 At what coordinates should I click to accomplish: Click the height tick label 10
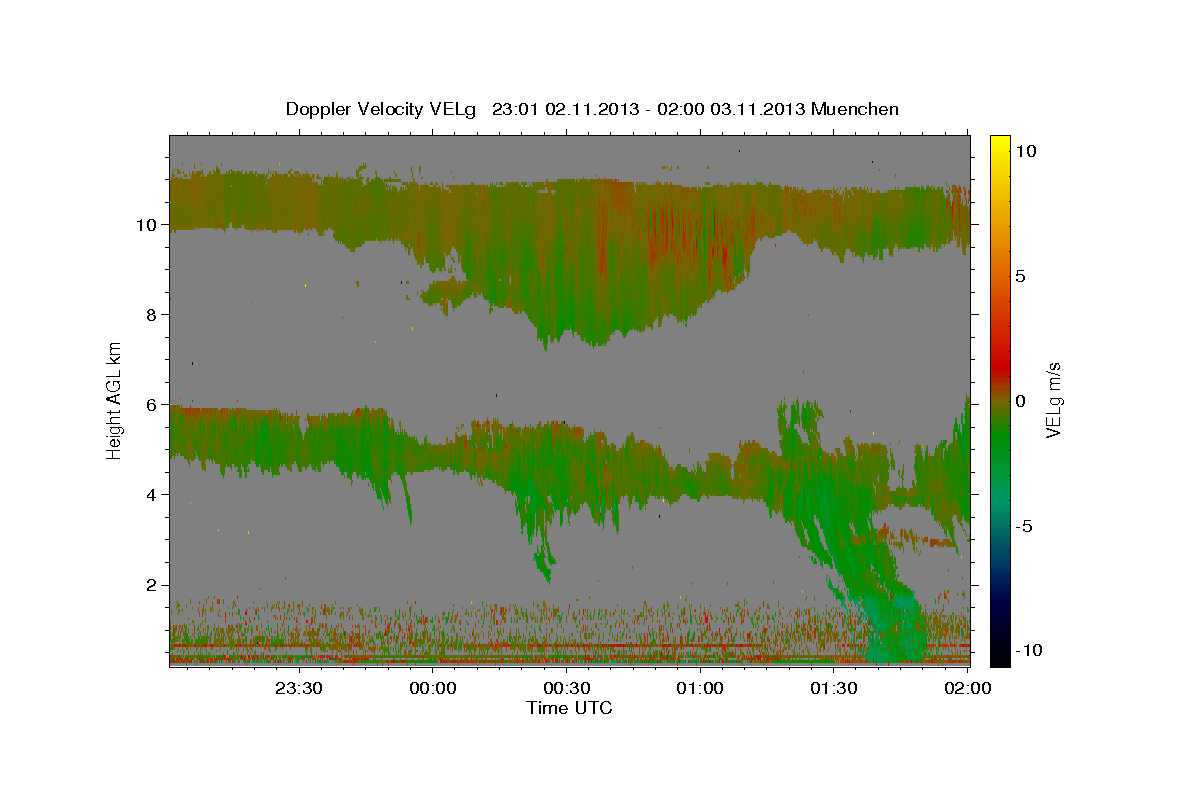pyautogui.click(x=149, y=224)
